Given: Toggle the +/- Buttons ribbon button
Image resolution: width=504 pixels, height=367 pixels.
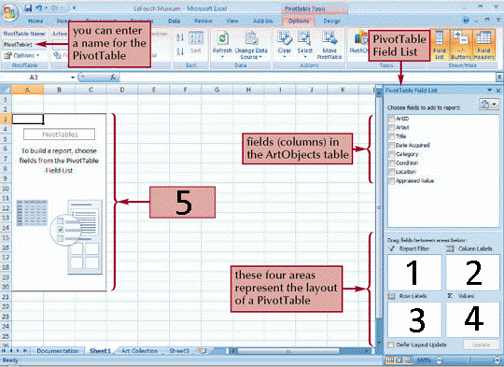Looking at the screenshot, I should [x=461, y=45].
